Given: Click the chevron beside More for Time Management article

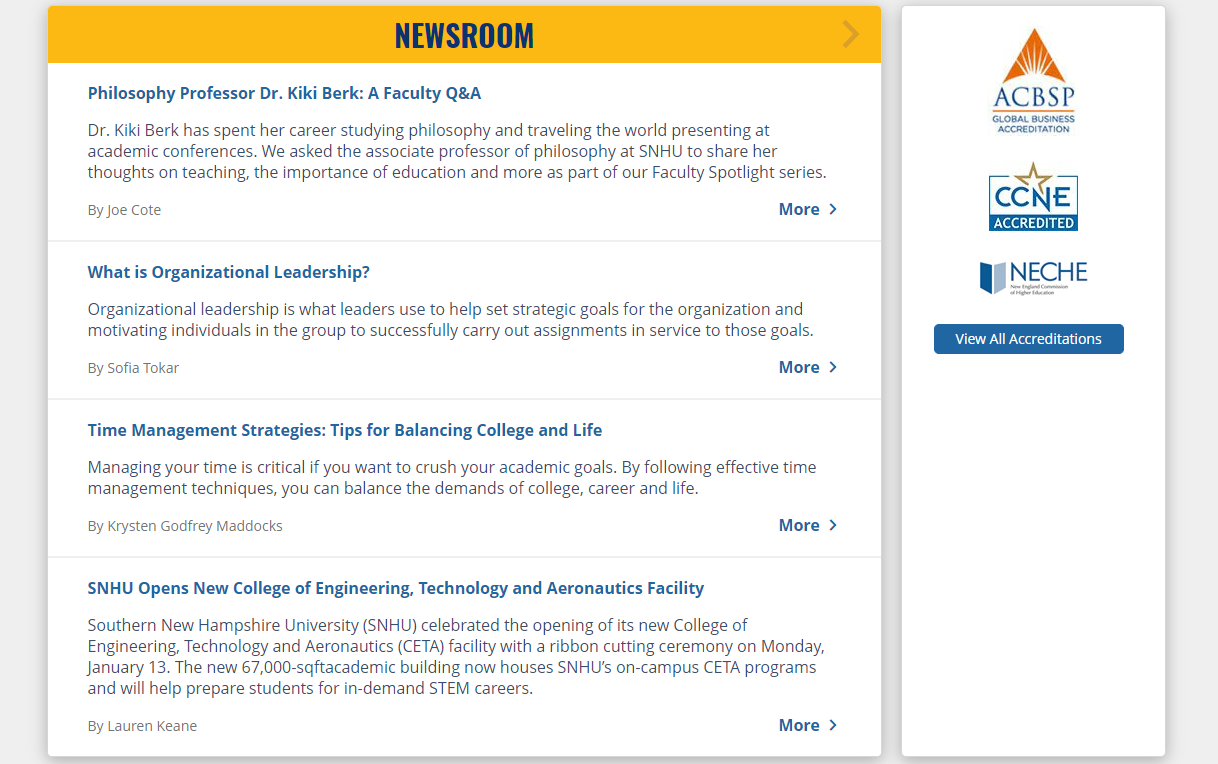Looking at the screenshot, I should pos(833,525).
